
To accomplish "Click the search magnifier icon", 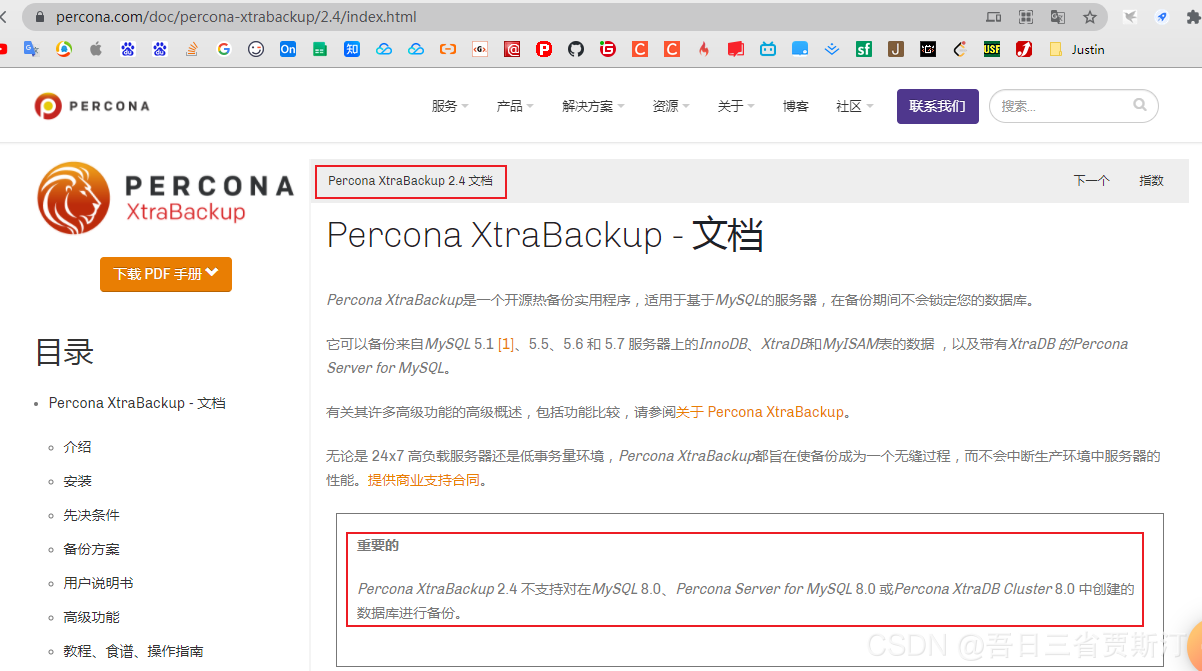I will pos(1140,105).
